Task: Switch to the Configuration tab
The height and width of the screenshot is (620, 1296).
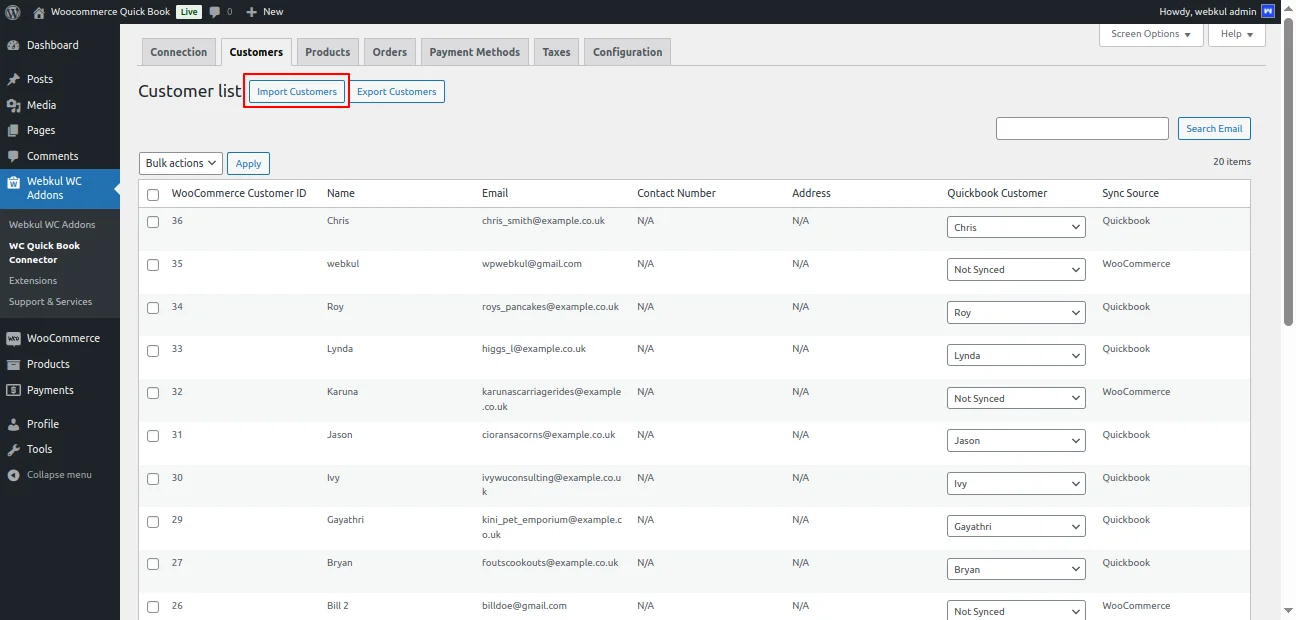Action: tap(627, 51)
